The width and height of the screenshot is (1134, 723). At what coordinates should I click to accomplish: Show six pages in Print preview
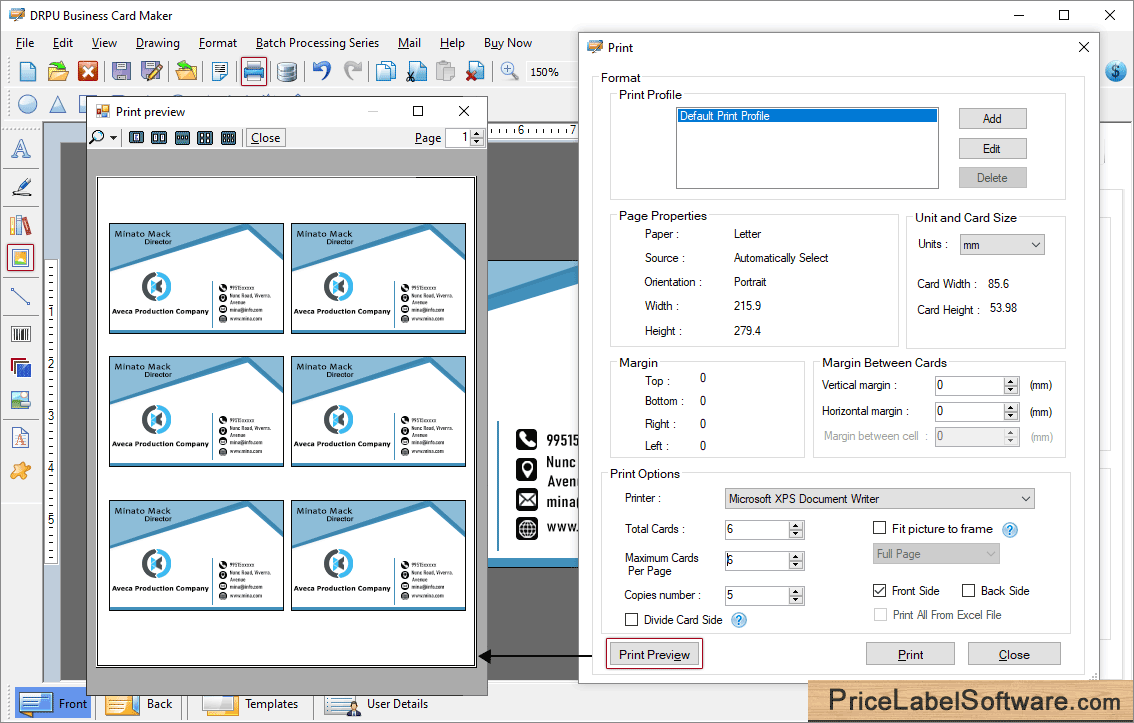(x=229, y=137)
